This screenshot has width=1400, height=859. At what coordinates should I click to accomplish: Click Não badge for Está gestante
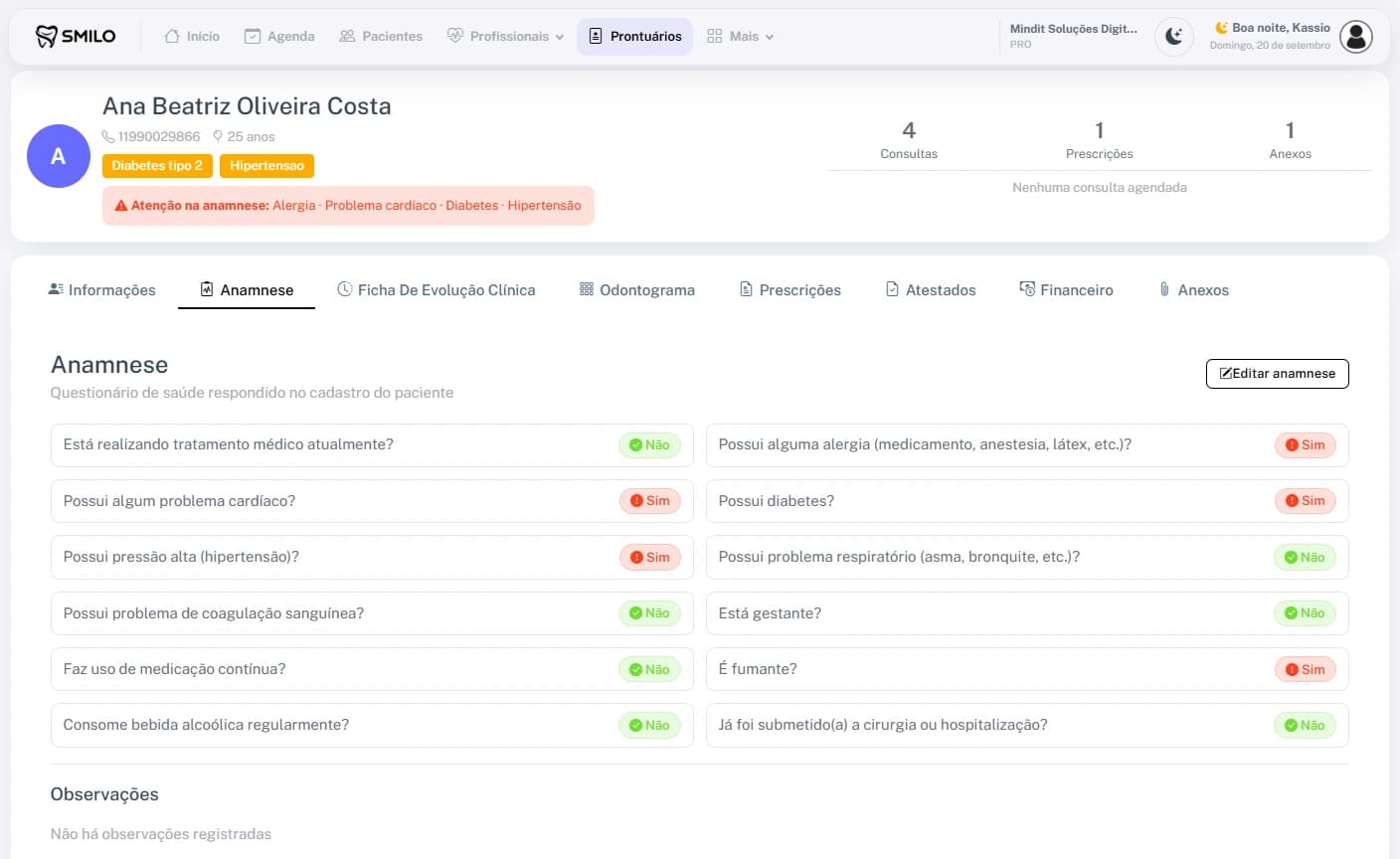coord(1305,613)
